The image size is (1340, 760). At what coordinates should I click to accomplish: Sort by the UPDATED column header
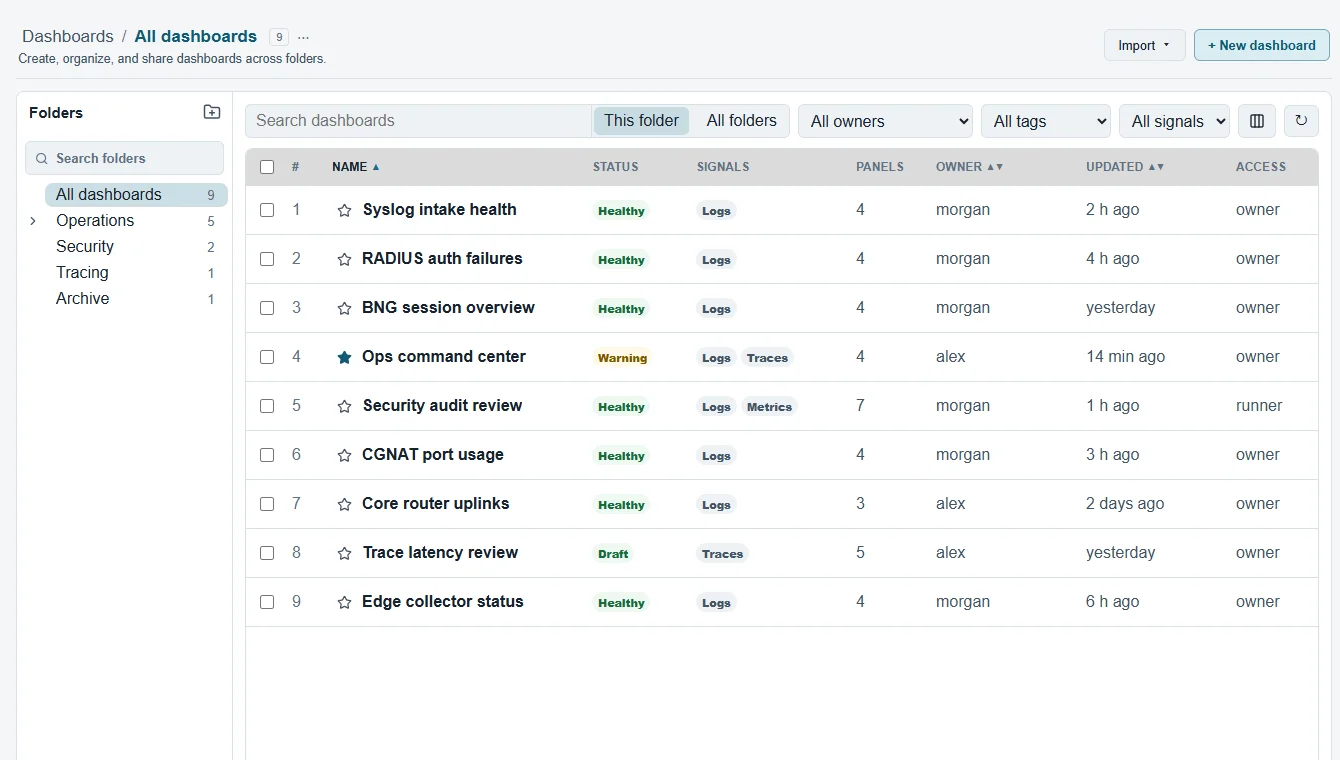[1125, 167]
